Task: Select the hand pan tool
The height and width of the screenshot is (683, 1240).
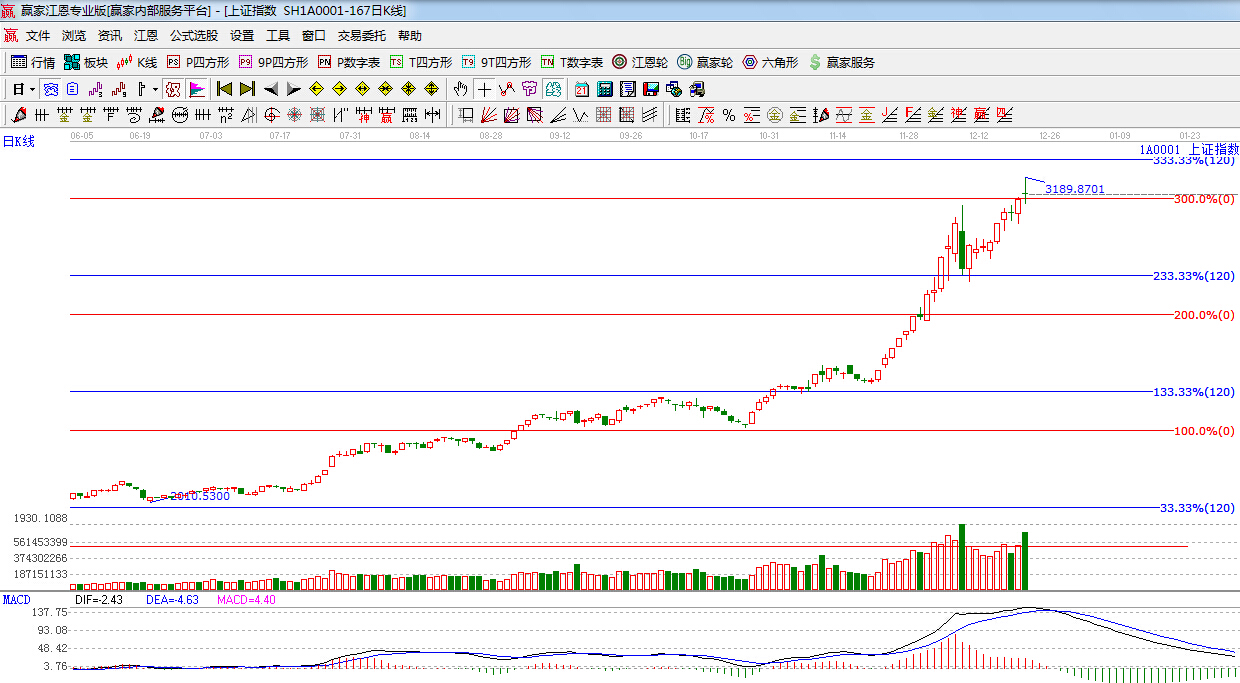Action: (x=460, y=89)
